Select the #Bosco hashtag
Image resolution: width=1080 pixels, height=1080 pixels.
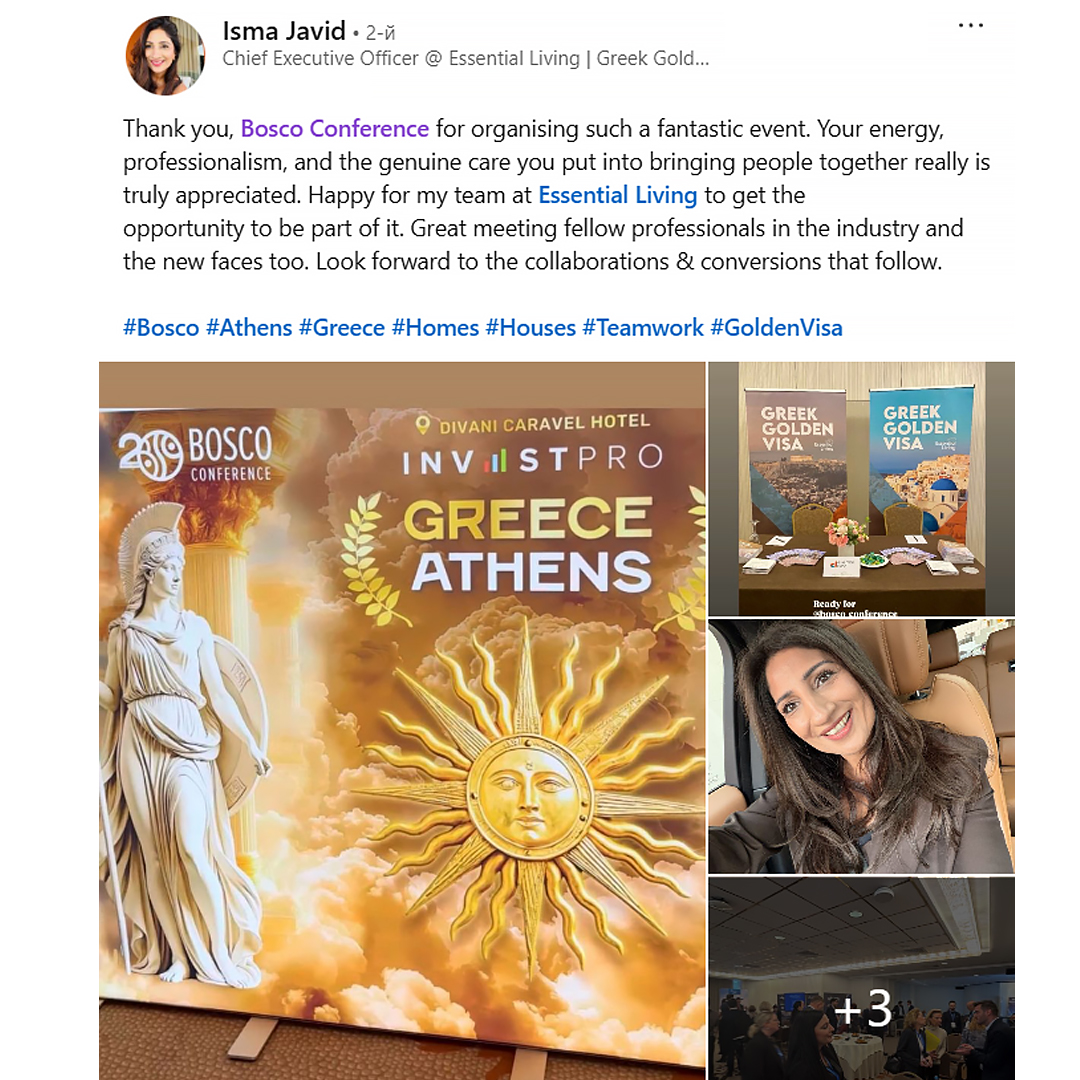[x=161, y=327]
